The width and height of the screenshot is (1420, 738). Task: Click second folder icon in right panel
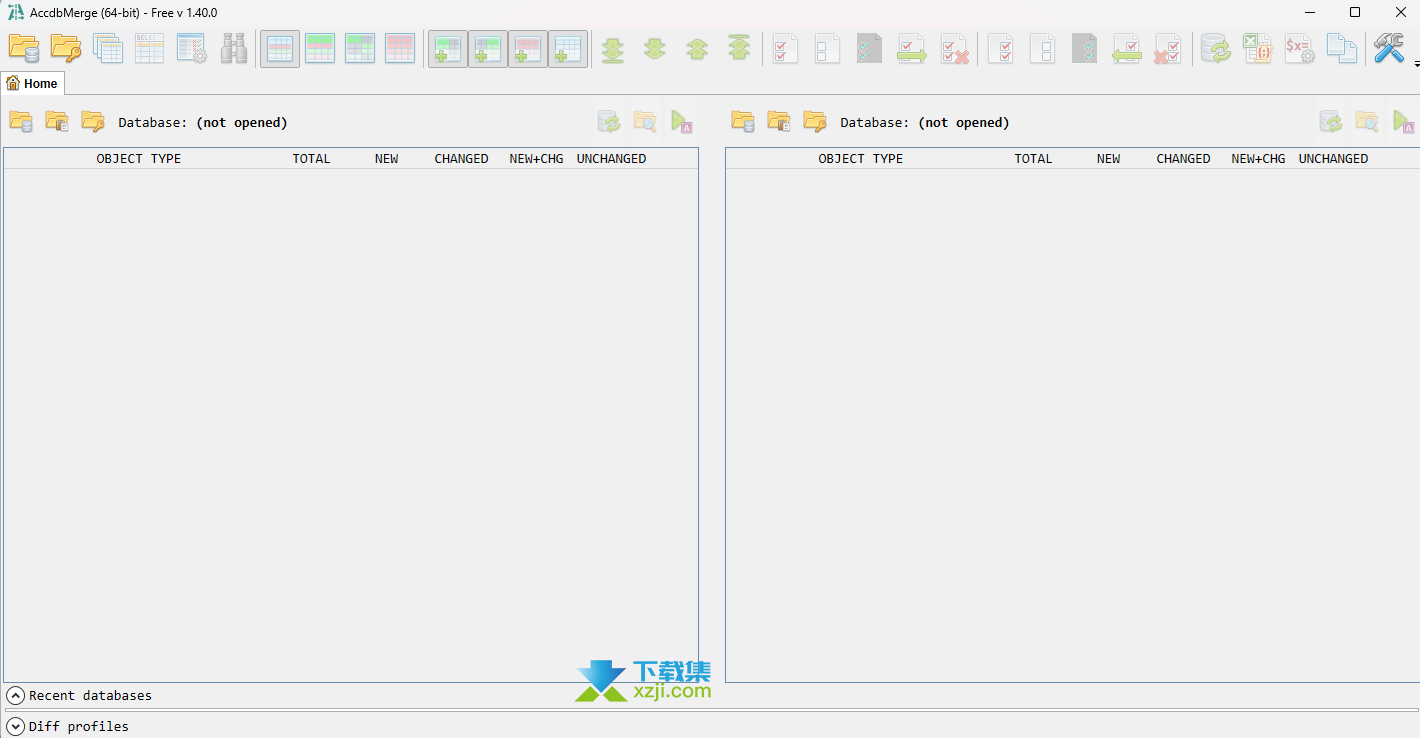coord(779,122)
